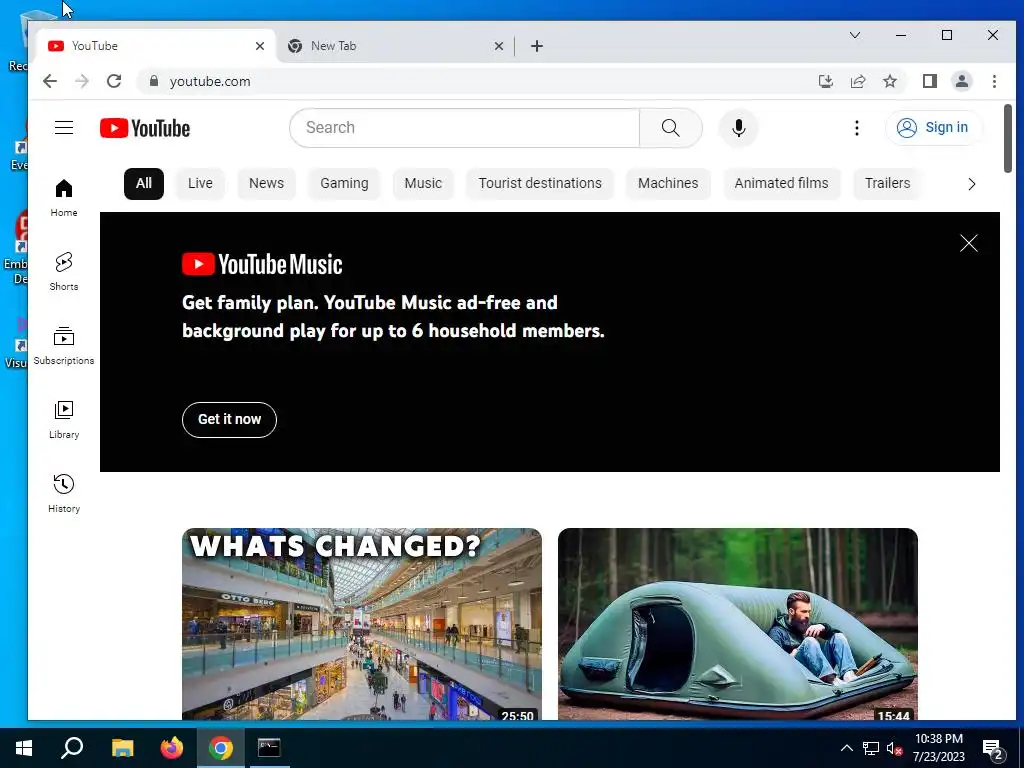
Task: Open Library from the sidebar
Action: [64, 419]
